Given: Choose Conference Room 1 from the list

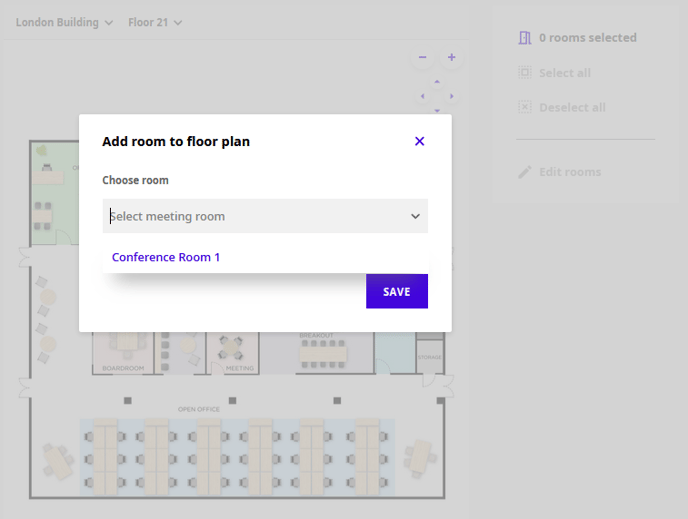Looking at the screenshot, I should coord(166,257).
